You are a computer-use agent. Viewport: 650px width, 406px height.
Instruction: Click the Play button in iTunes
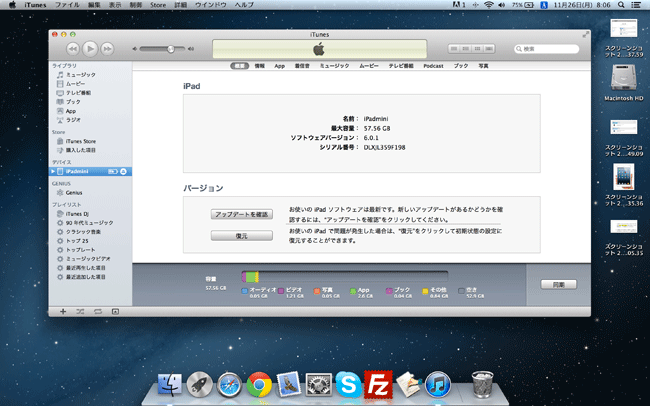coord(90,49)
